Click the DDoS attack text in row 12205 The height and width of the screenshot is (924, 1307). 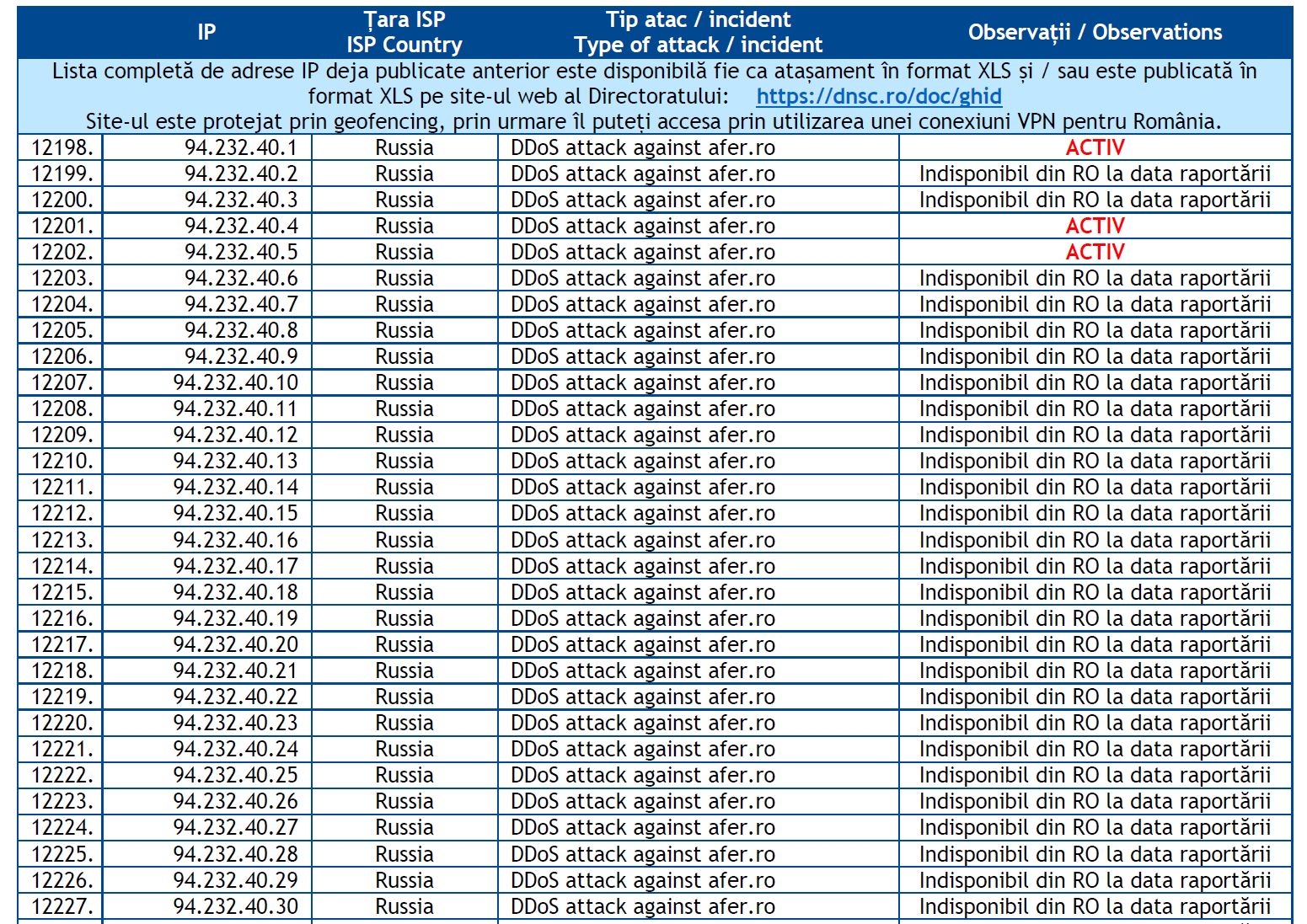[x=642, y=330]
